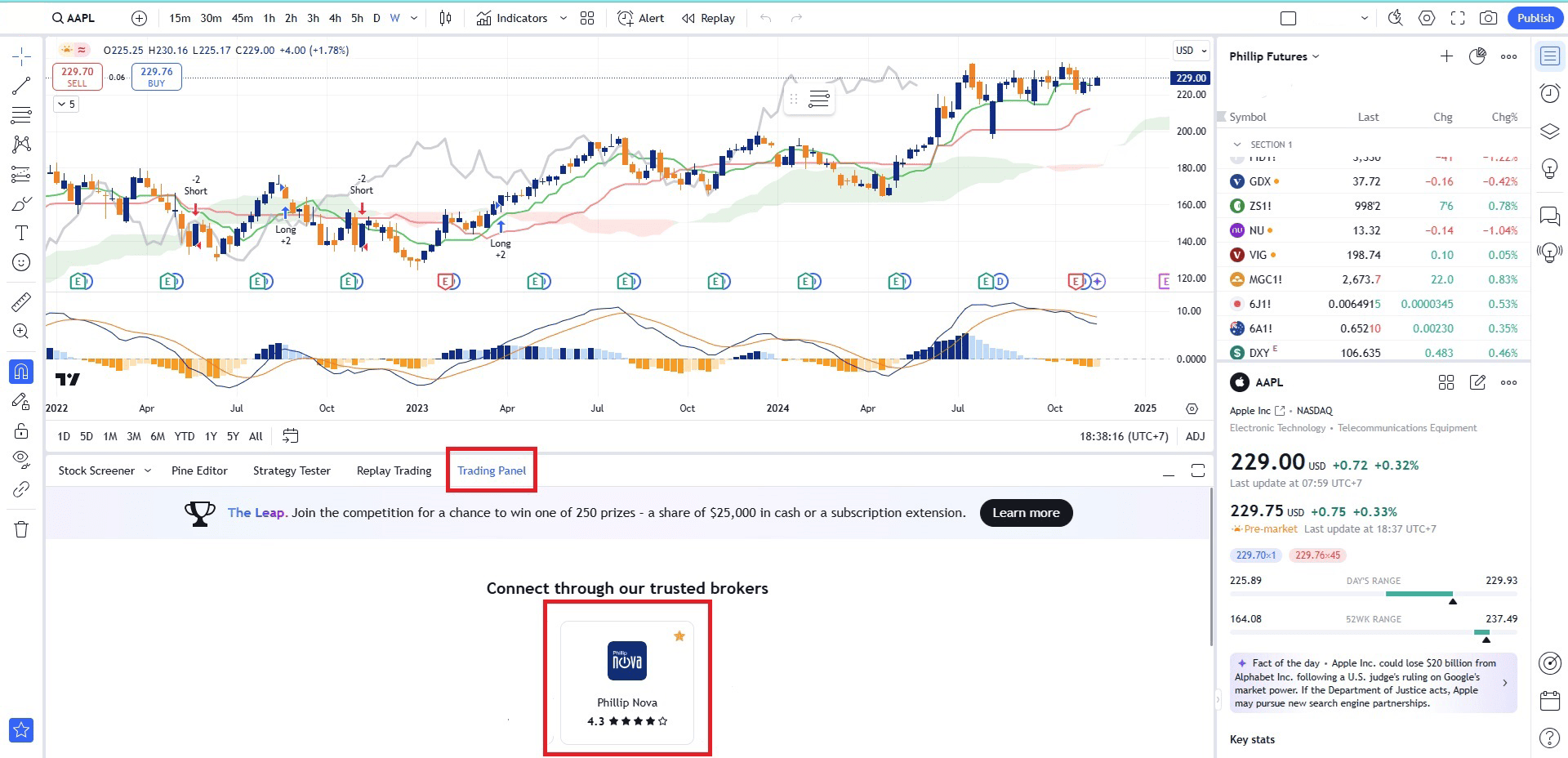Click the 229.76 BUY button

(x=156, y=77)
